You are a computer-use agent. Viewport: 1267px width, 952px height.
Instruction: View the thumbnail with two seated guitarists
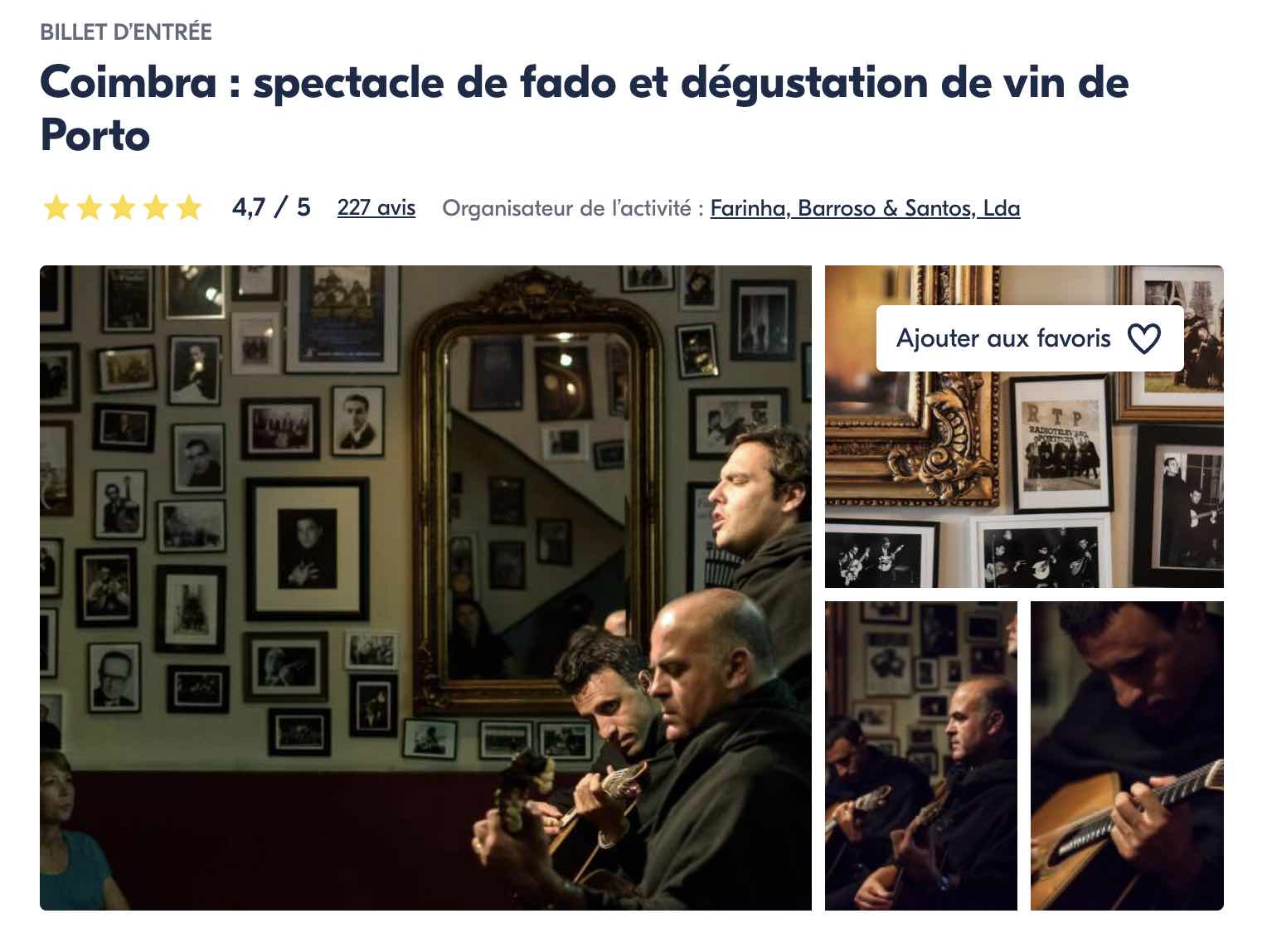point(920,755)
